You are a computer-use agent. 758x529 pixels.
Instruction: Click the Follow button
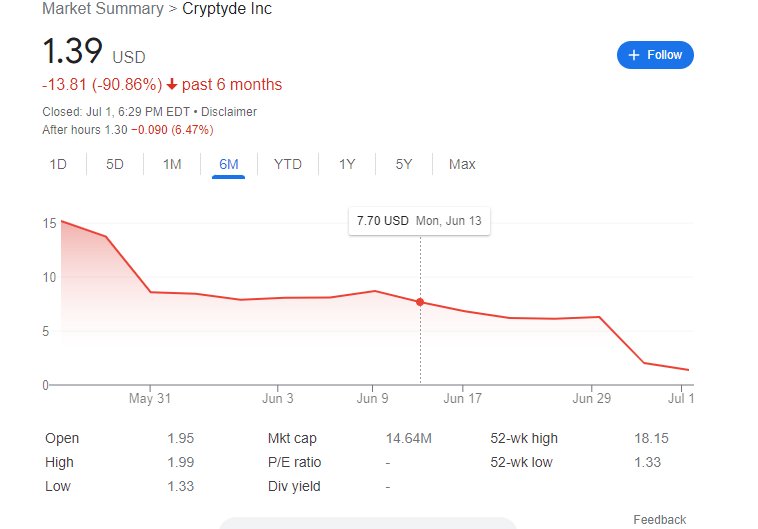[655, 55]
